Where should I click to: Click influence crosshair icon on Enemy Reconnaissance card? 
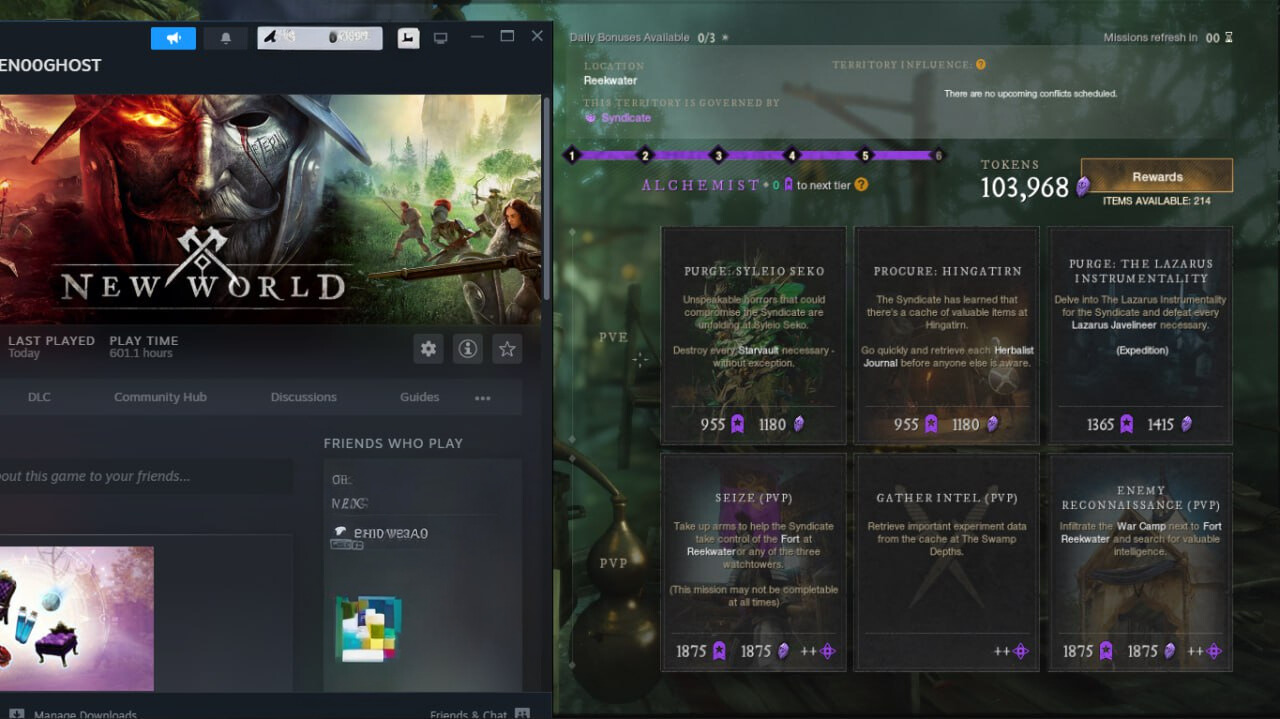1214,651
